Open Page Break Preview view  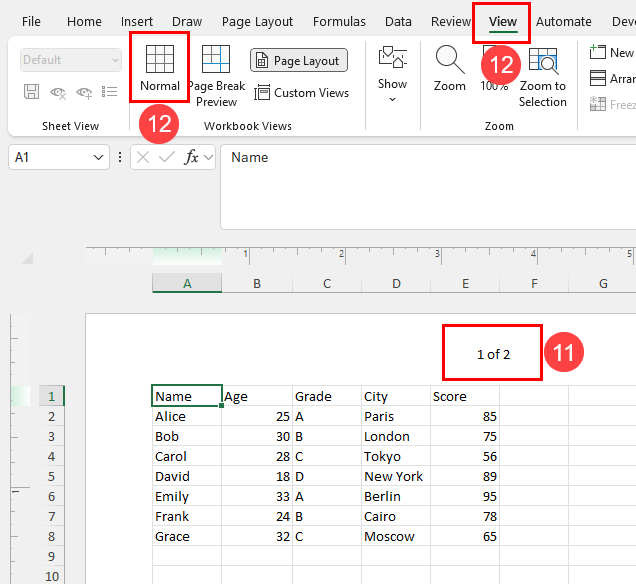[217, 75]
